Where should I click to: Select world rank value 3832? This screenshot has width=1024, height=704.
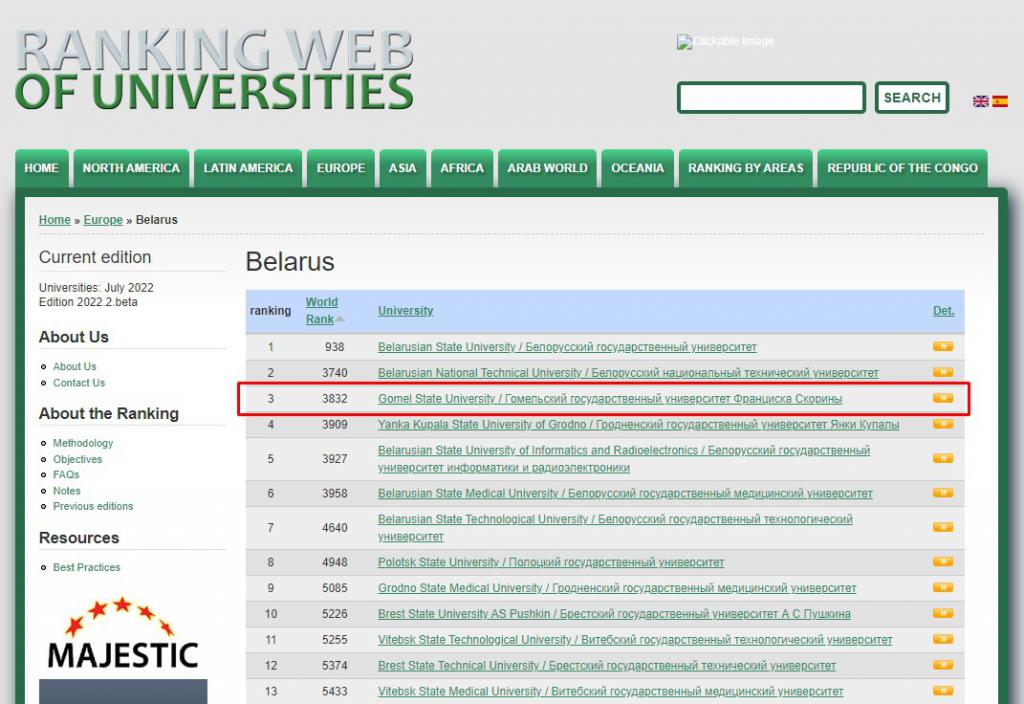point(334,398)
